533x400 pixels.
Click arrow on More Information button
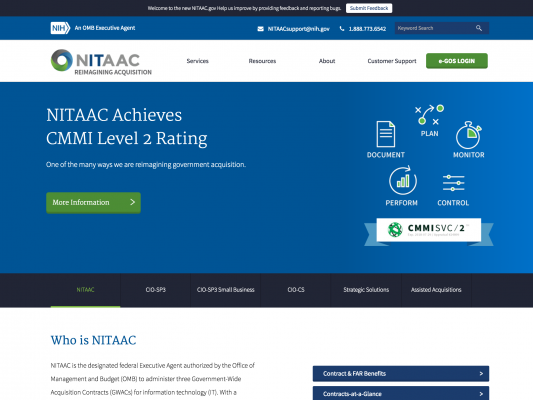pyautogui.click(x=133, y=202)
